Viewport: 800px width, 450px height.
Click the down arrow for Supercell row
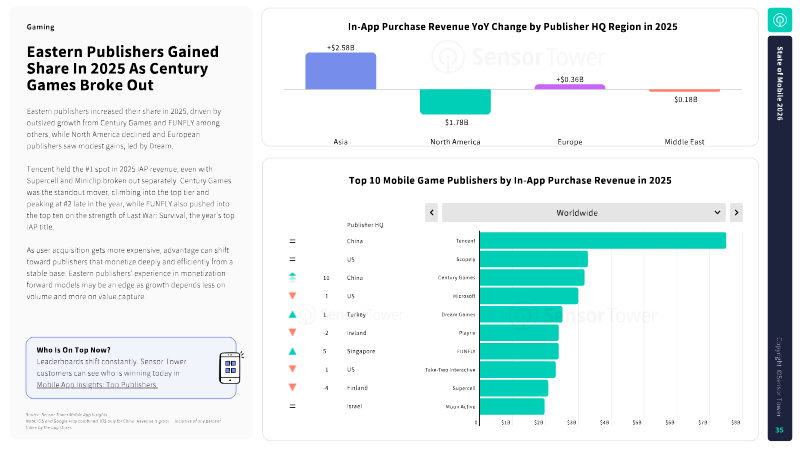[292, 388]
